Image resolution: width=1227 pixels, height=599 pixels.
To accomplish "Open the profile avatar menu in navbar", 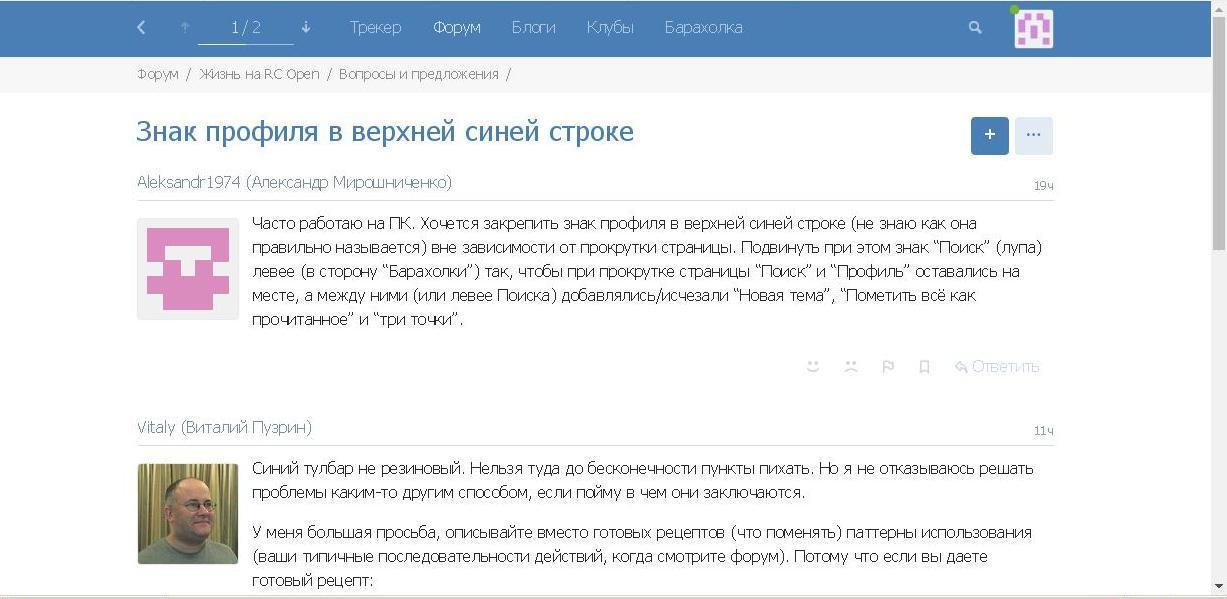I will coord(1033,28).
